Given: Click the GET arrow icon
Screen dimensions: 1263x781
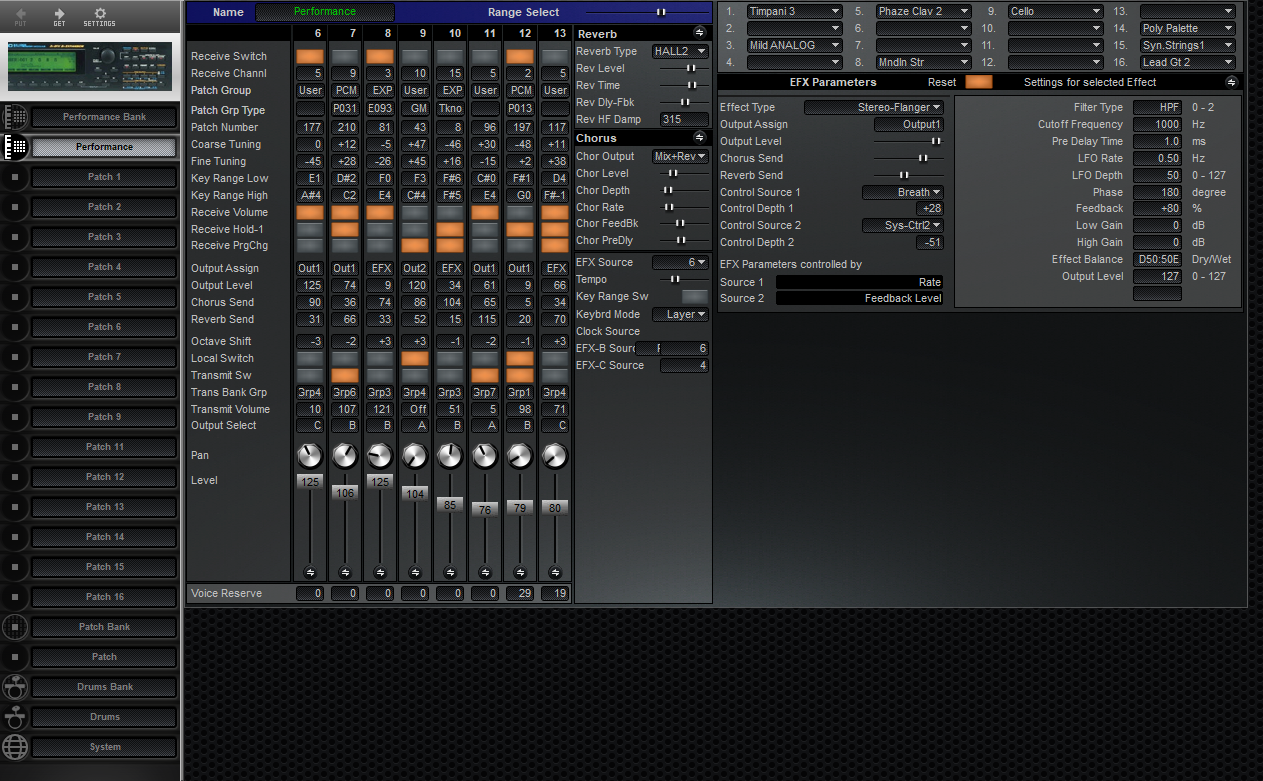Looking at the screenshot, I should coord(59,13).
